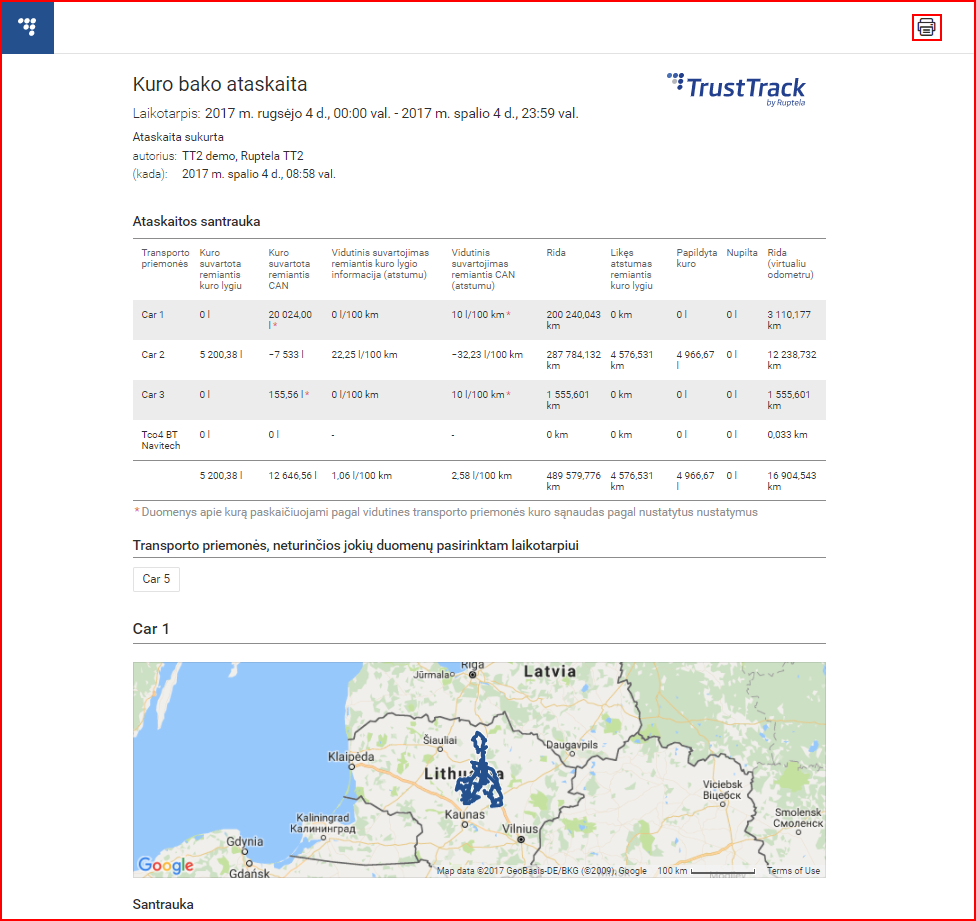Click the Google logo on map
This screenshot has height=921, width=976.
pyautogui.click(x=166, y=864)
